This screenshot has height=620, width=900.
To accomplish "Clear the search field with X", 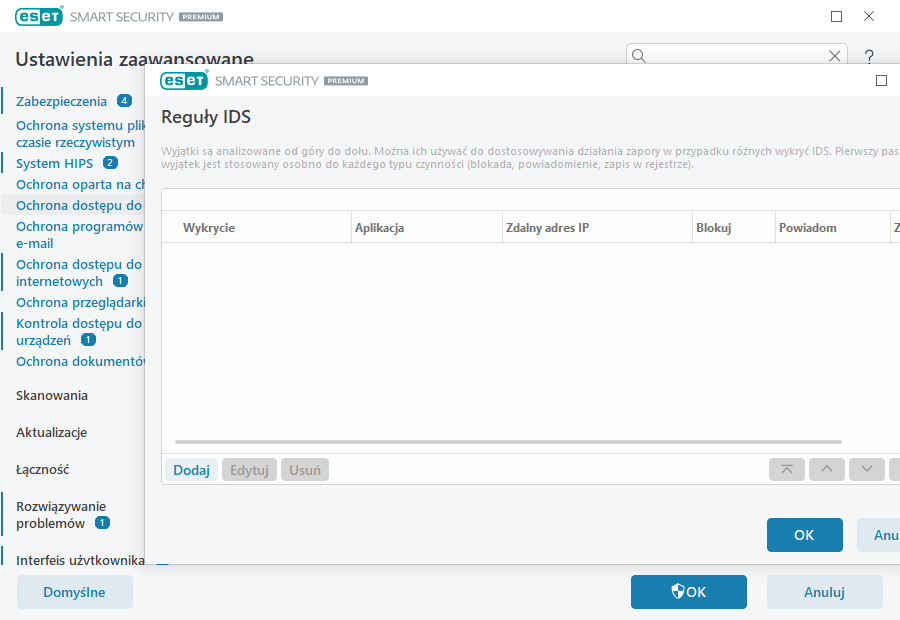I will pos(835,56).
